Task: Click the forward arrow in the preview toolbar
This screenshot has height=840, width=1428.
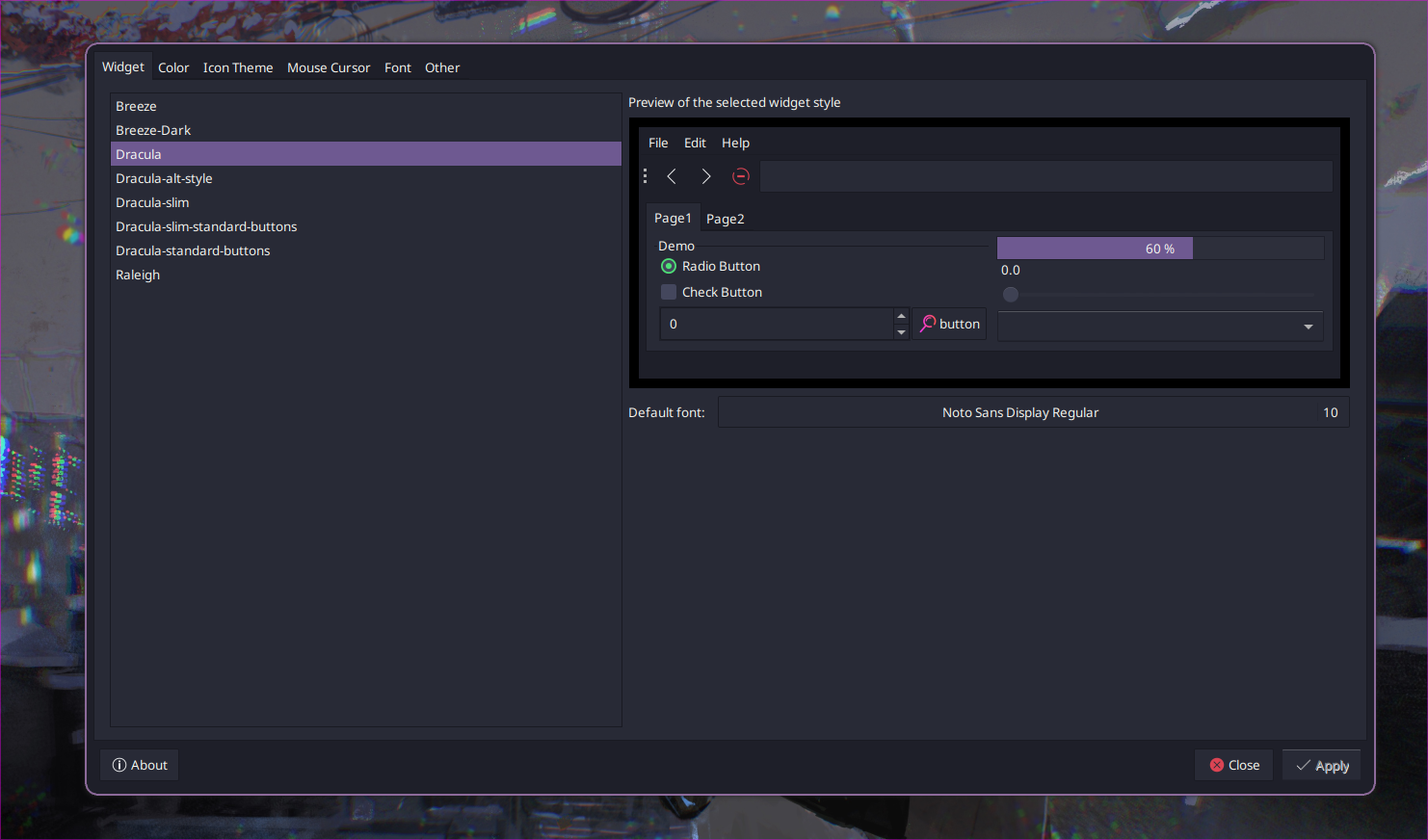Action: (x=706, y=176)
